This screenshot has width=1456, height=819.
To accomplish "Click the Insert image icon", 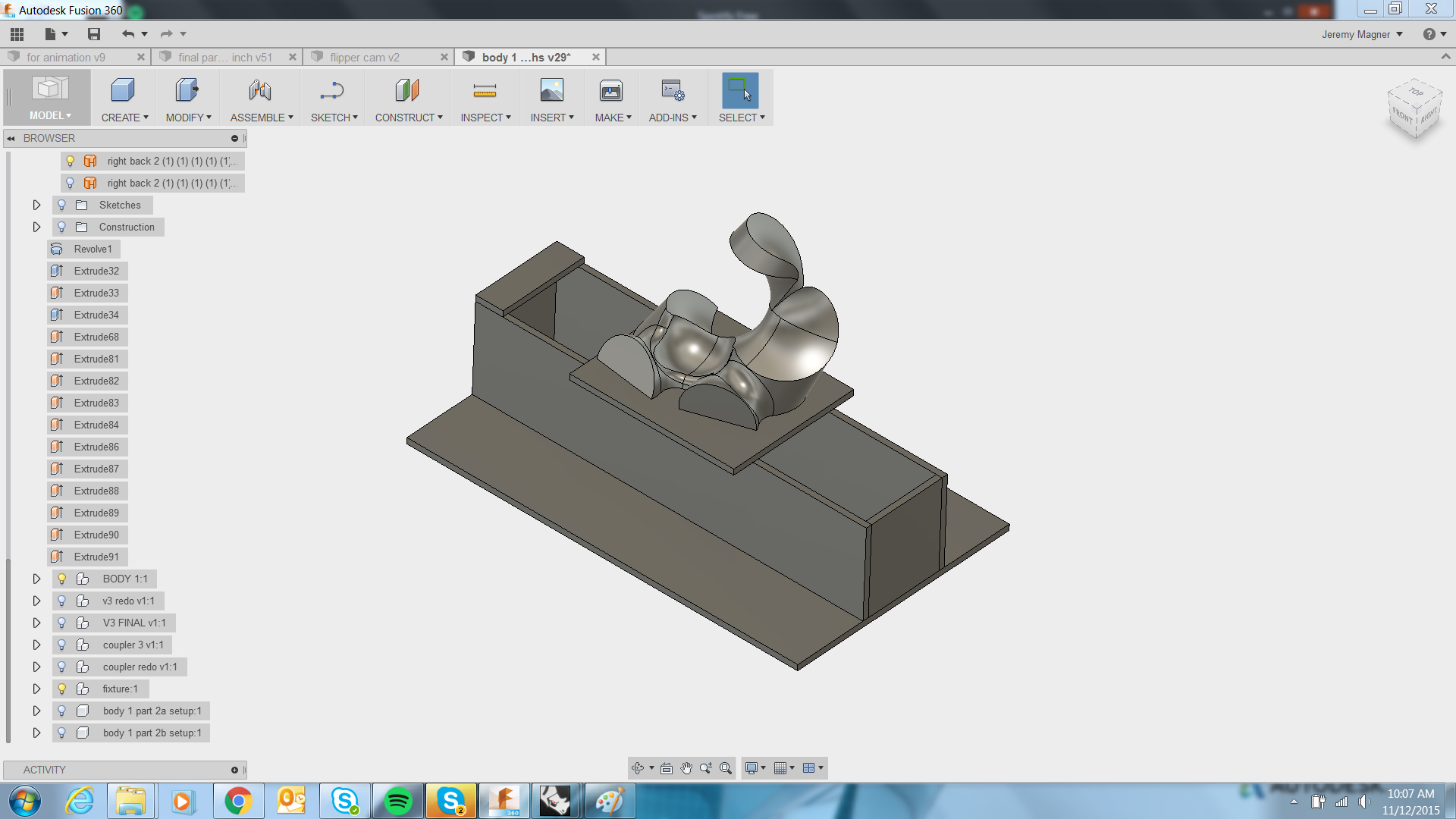I will point(551,91).
